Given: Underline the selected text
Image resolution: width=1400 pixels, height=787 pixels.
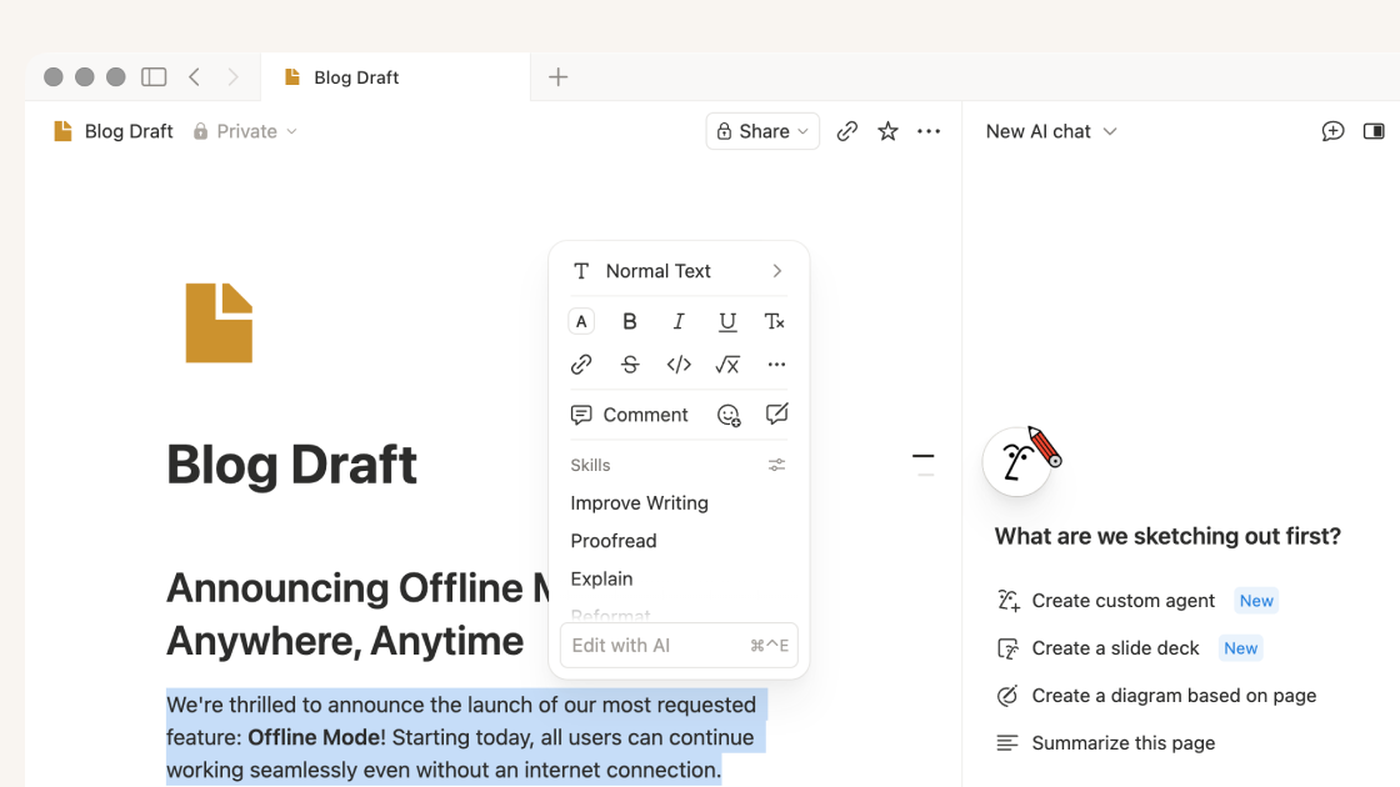Looking at the screenshot, I should [728, 321].
